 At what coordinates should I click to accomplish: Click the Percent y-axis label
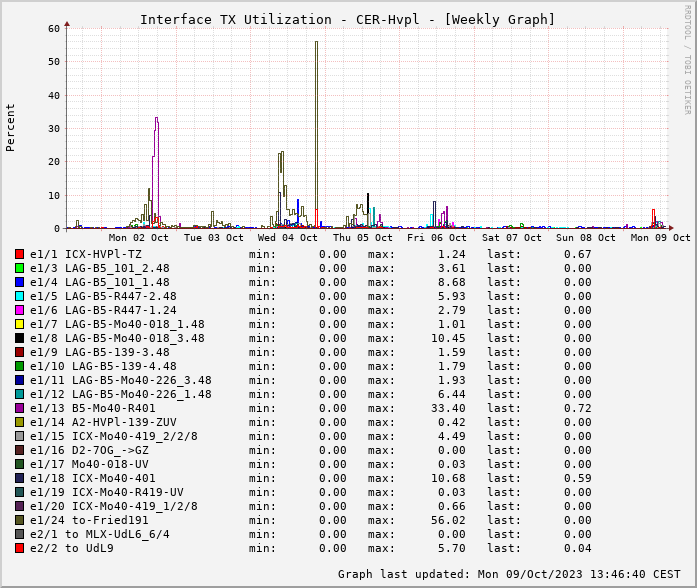[11, 127]
